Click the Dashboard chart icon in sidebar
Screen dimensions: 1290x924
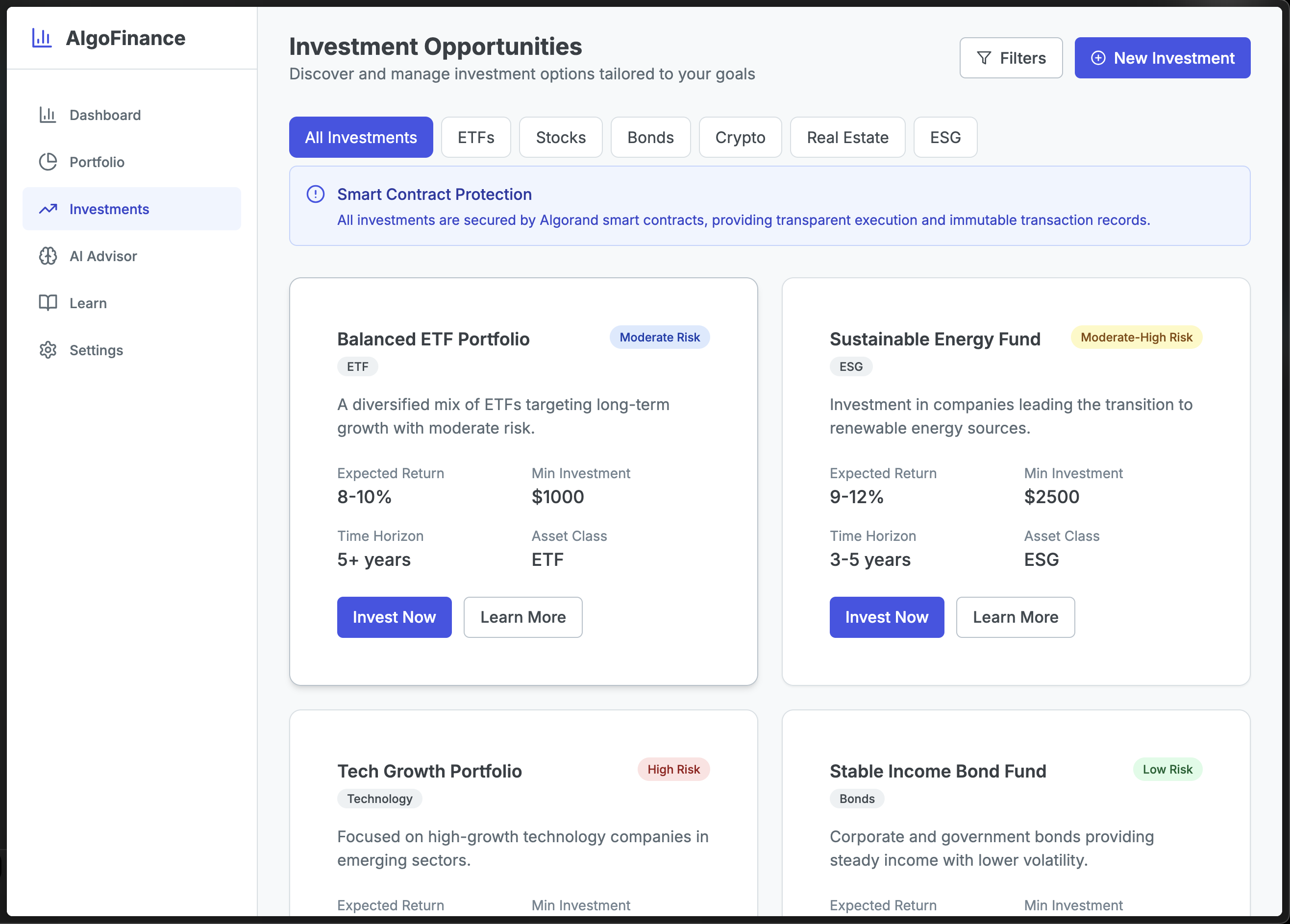tap(48, 115)
